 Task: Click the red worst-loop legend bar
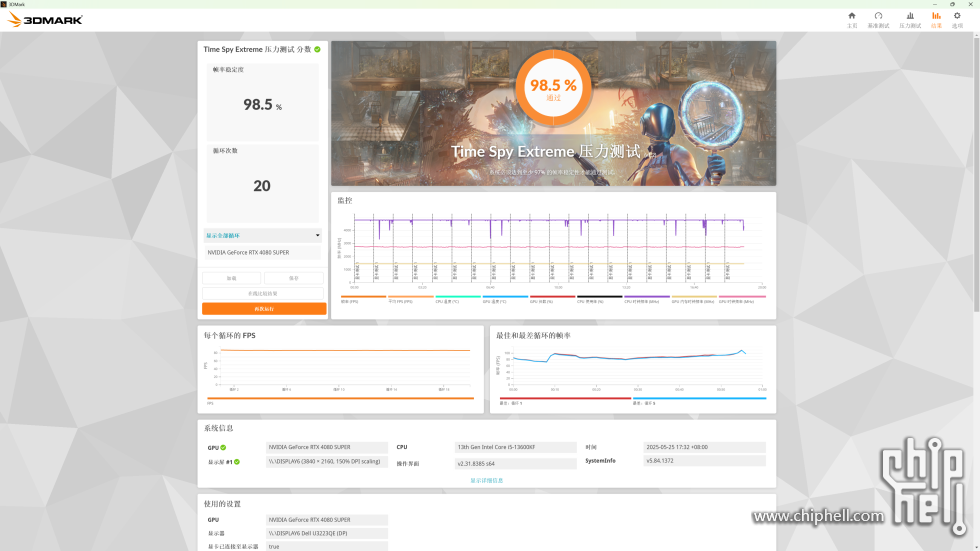565,398
